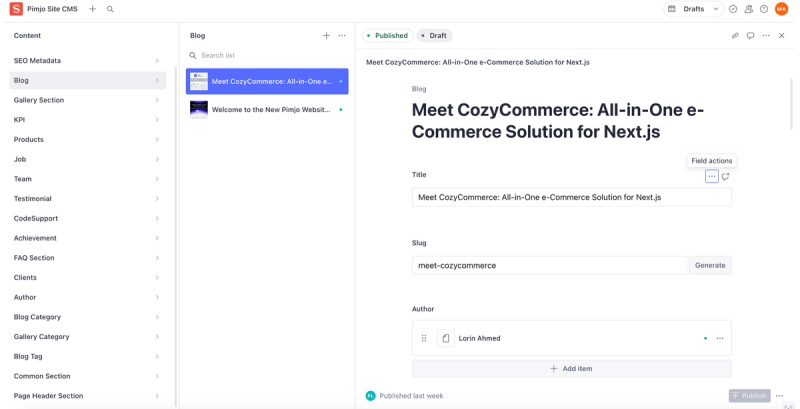Click the upload arrow icon inside the Publish button
Viewport: 800px width, 409px height.
736,396
